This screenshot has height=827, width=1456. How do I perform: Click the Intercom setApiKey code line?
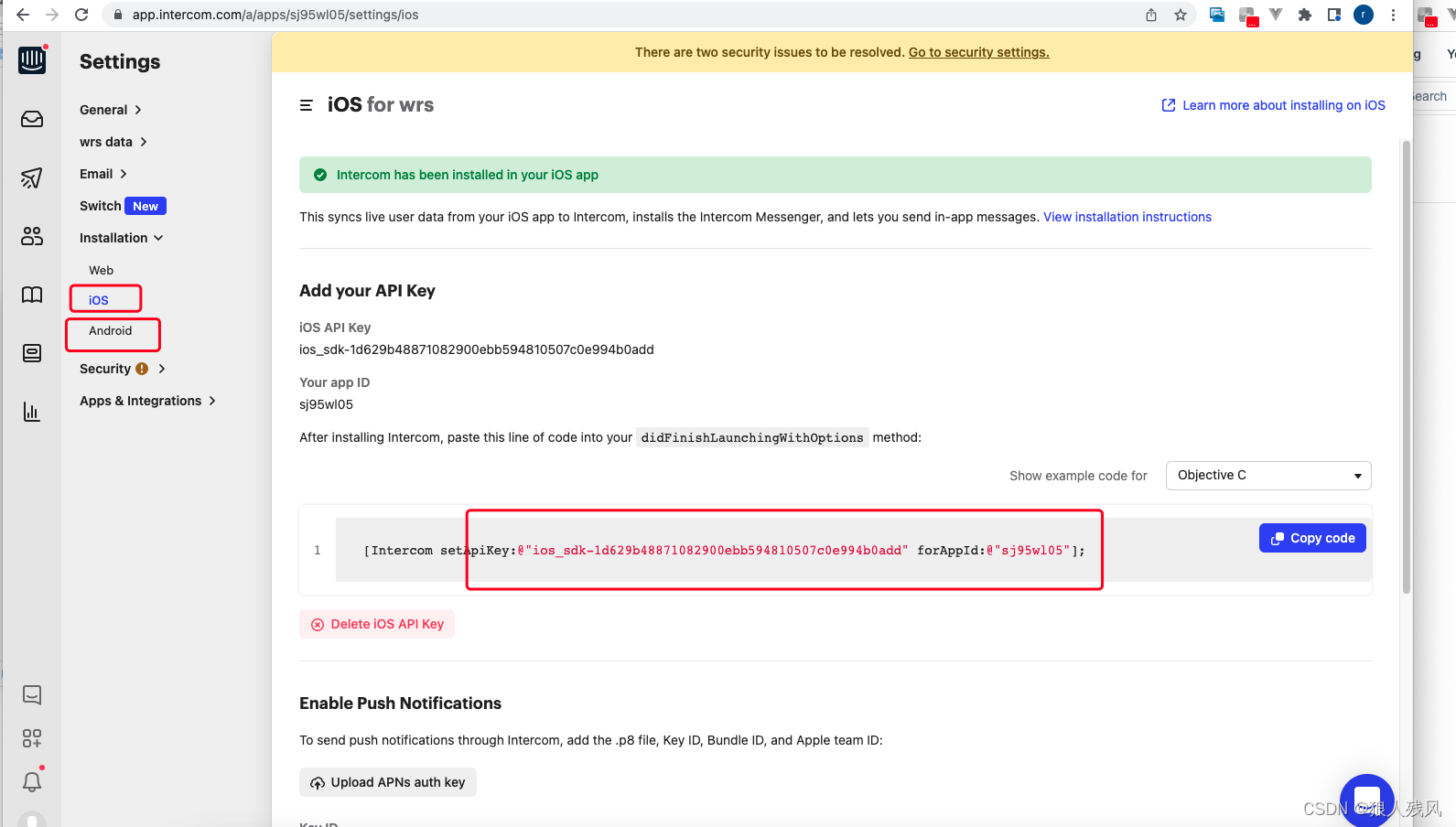724,551
